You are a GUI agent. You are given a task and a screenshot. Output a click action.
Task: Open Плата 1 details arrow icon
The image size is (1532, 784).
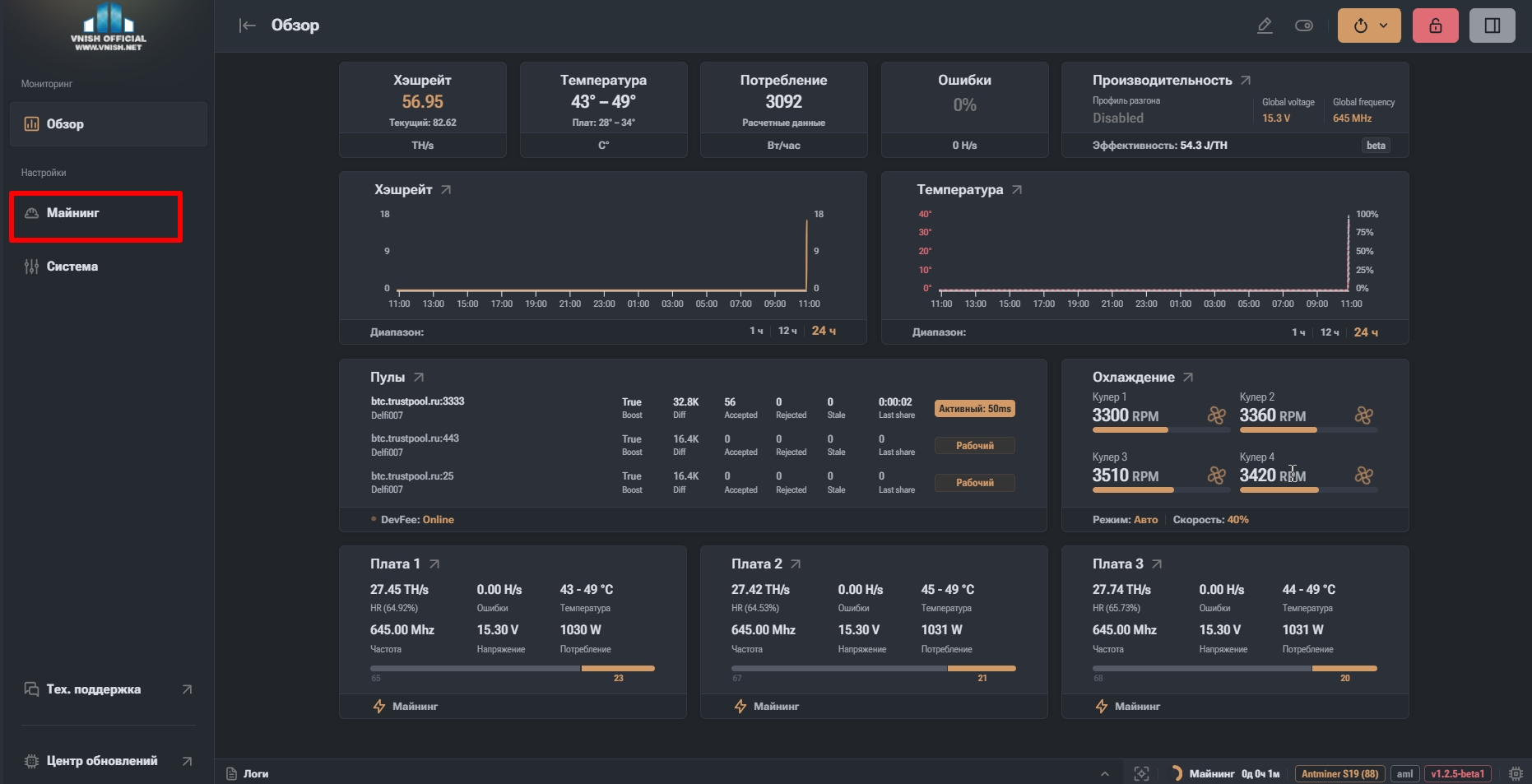tap(434, 564)
